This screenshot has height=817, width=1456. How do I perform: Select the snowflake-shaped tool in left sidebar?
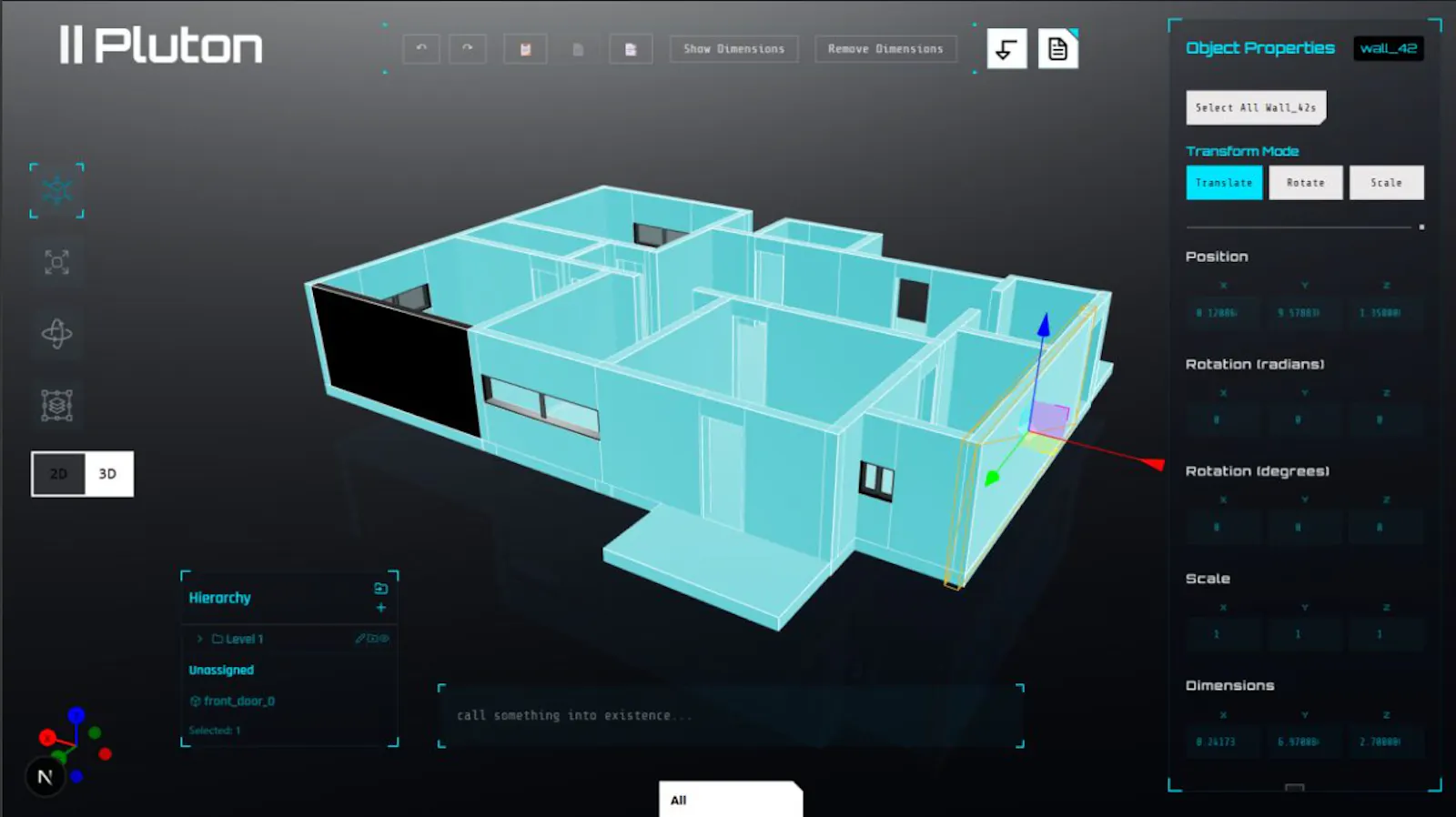pyautogui.click(x=57, y=190)
